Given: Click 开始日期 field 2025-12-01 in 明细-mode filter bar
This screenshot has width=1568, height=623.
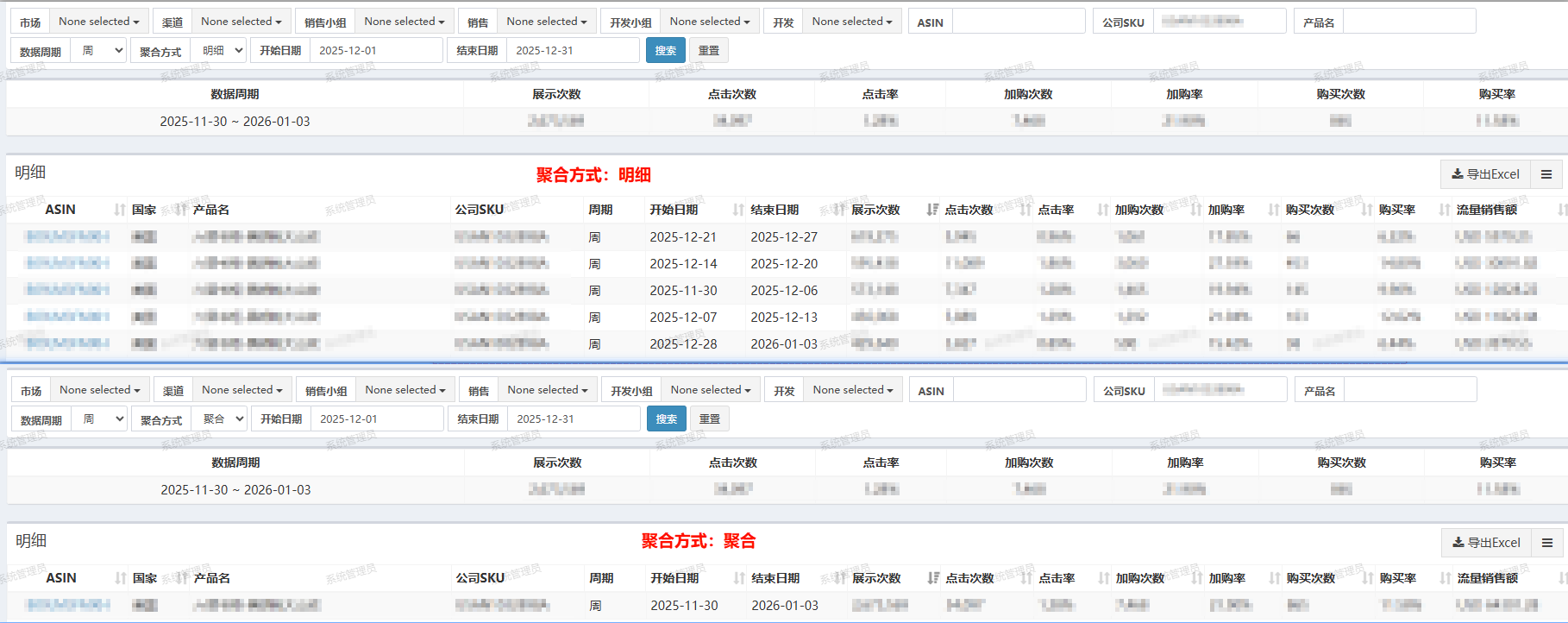Looking at the screenshot, I should click(x=376, y=51).
